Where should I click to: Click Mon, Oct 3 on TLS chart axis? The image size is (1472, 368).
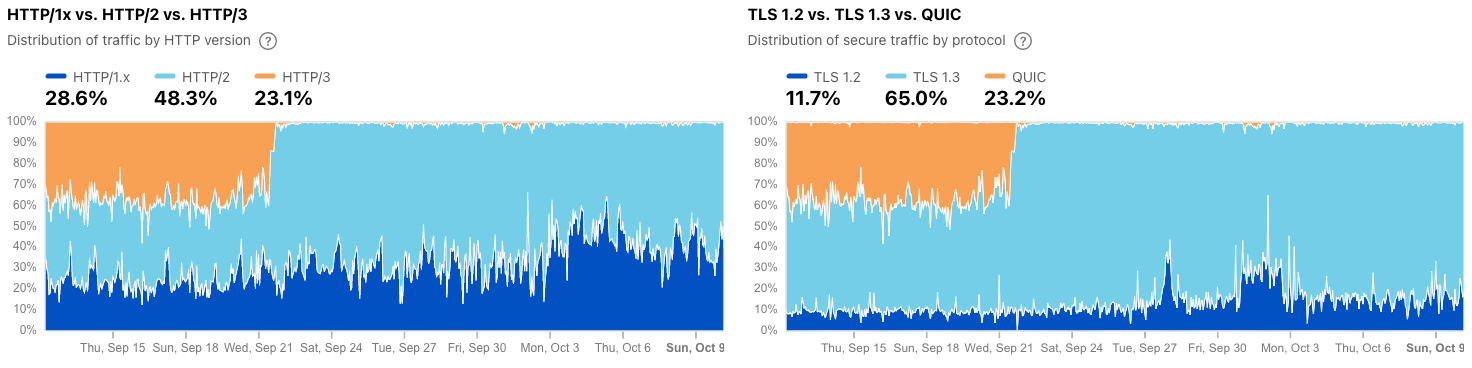1289,348
